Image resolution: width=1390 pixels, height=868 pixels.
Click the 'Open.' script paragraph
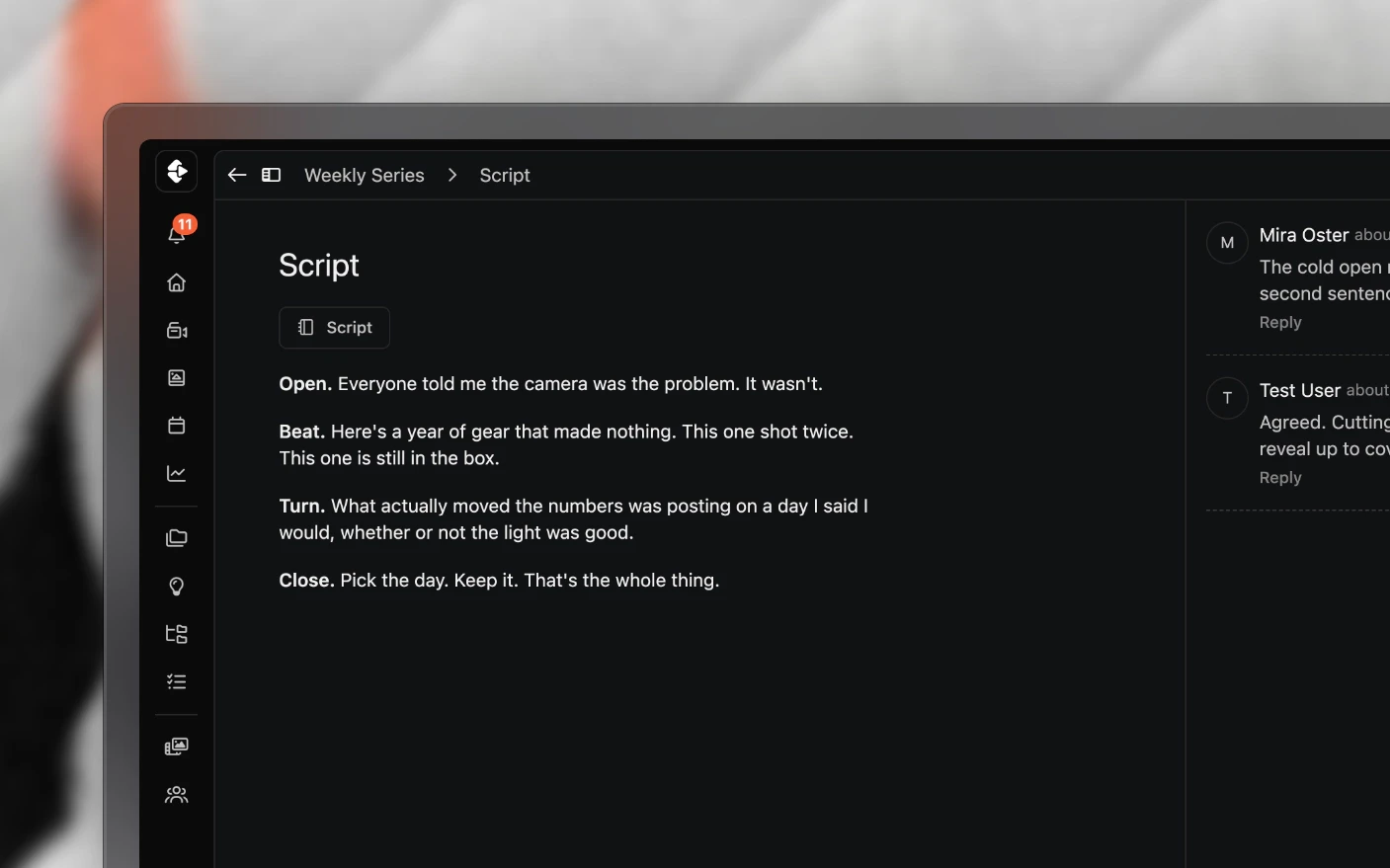(550, 384)
